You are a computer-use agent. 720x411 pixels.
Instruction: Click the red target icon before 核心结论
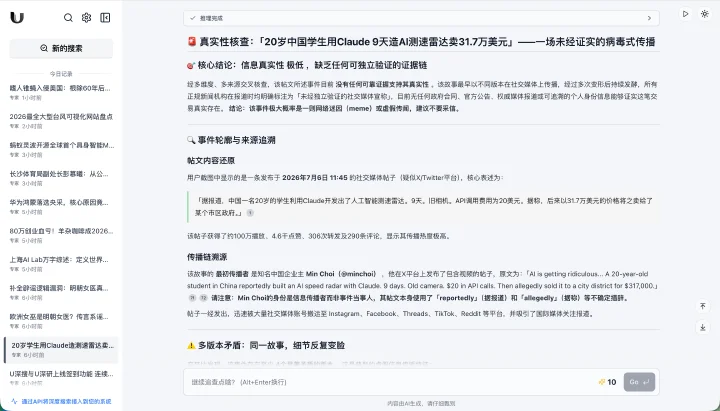[x=191, y=66]
